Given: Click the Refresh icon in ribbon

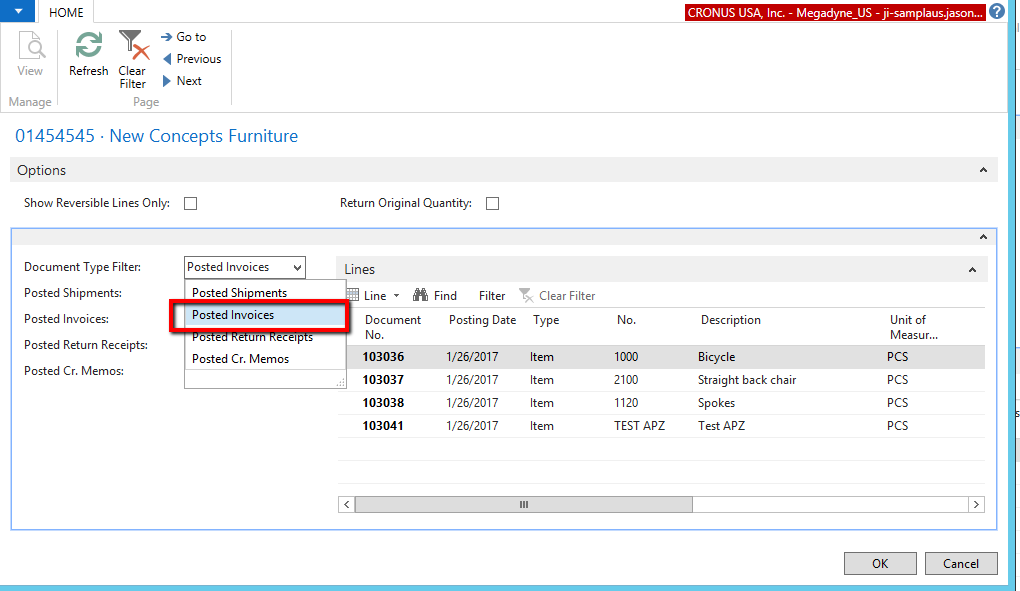Looking at the screenshot, I should click(x=88, y=47).
